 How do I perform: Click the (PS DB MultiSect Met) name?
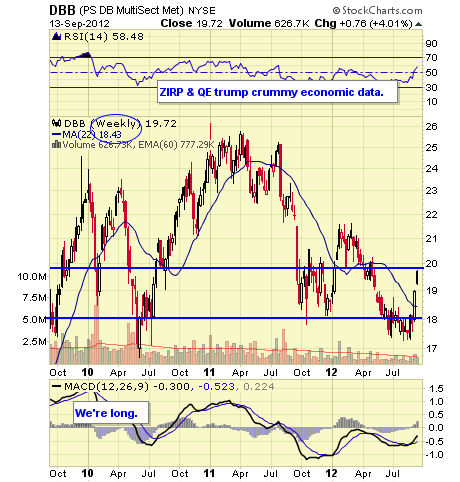click(x=132, y=11)
